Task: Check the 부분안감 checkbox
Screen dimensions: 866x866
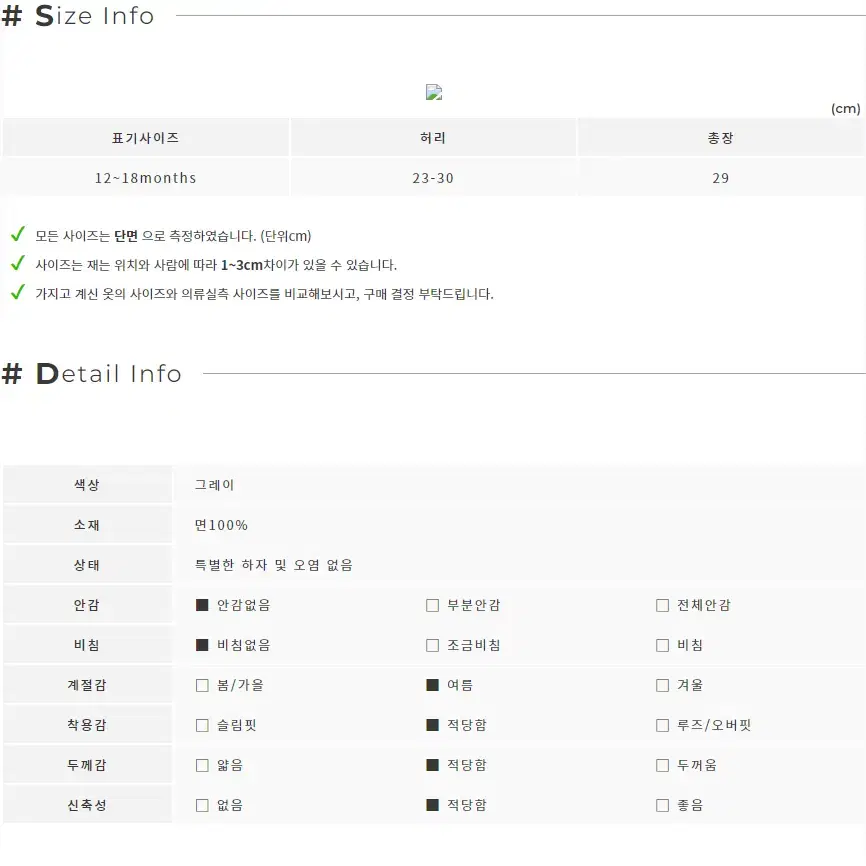Action: 432,605
